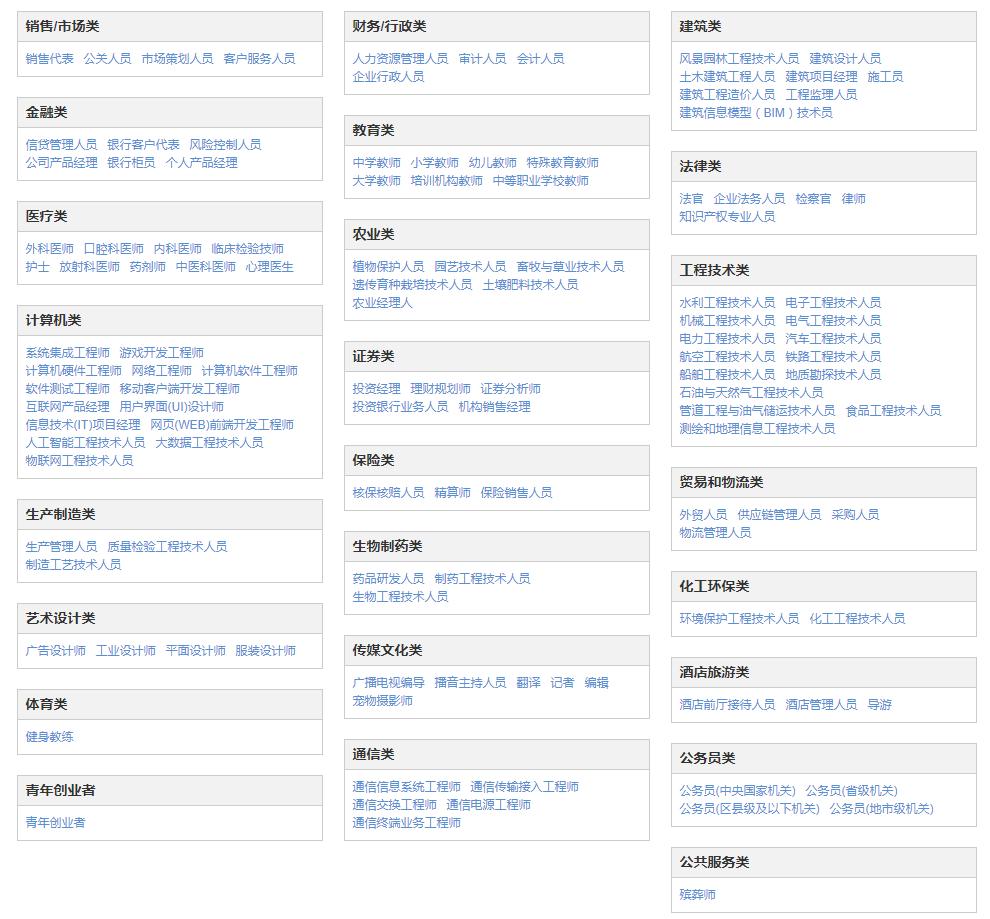Open 银行柜员 occupation

(131, 163)
